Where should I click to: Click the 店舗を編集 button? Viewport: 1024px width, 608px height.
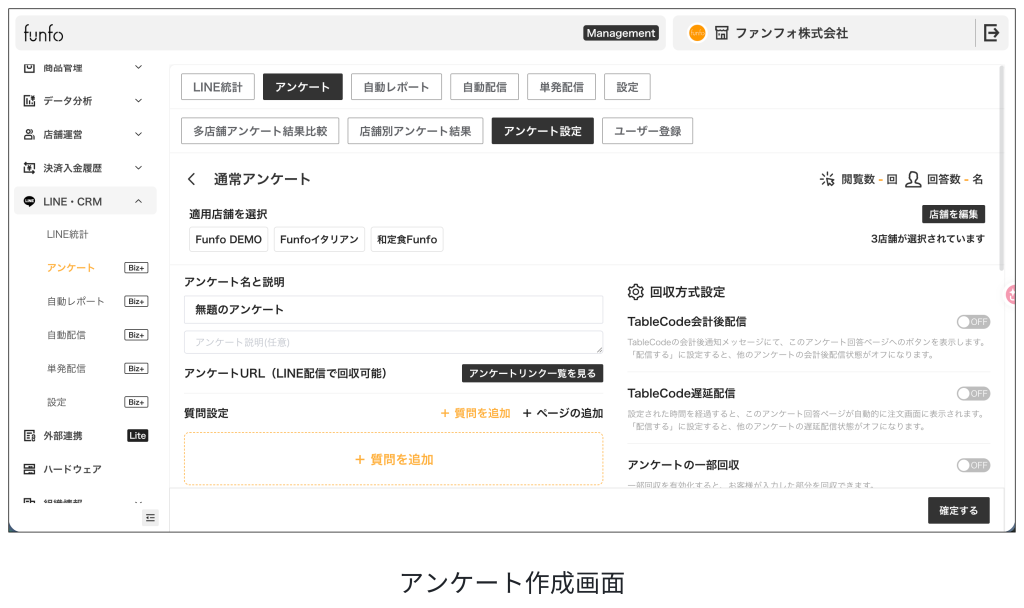point(953,214)
